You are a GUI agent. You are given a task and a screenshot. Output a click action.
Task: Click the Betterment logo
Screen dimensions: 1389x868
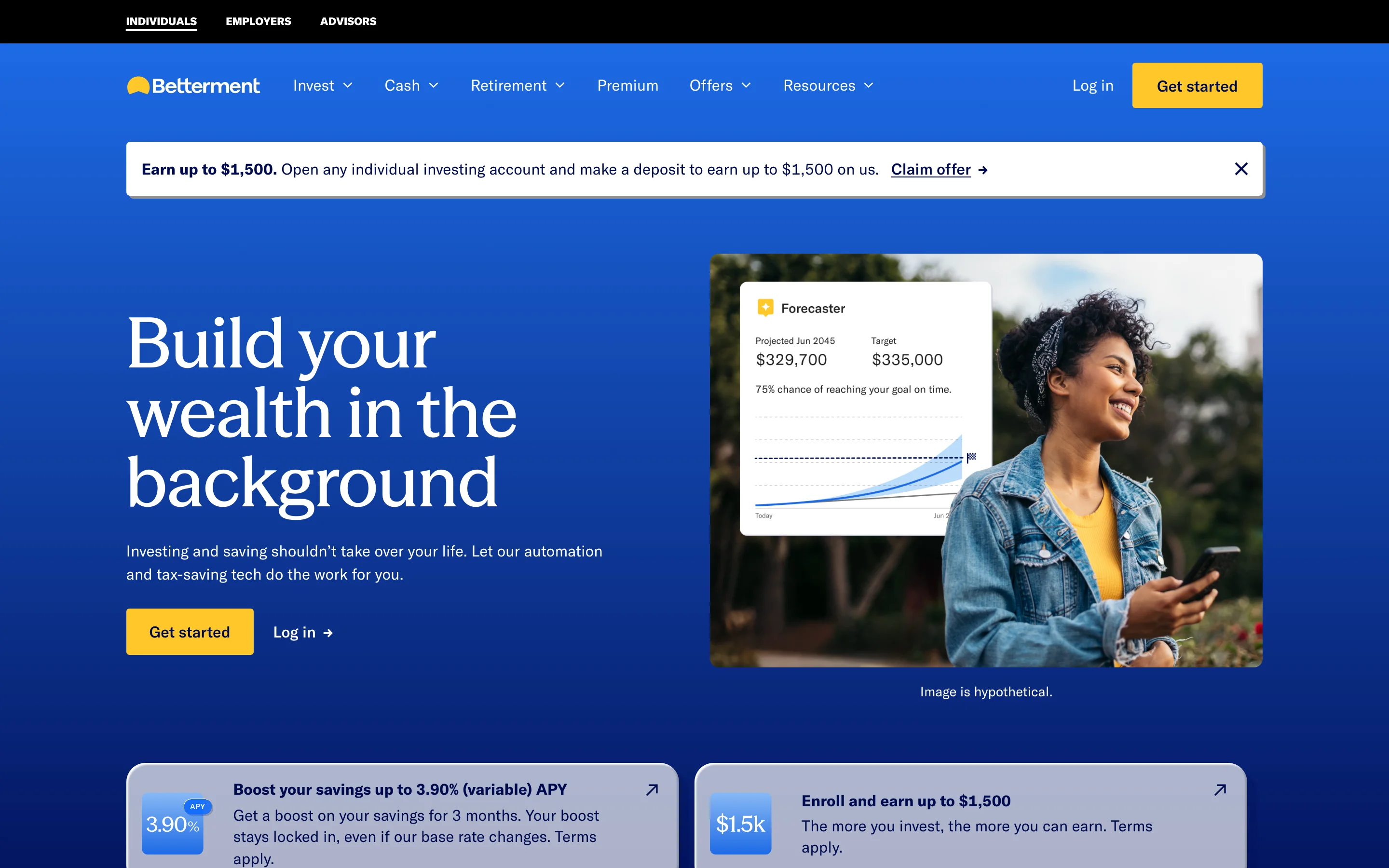tap(193, 85)
